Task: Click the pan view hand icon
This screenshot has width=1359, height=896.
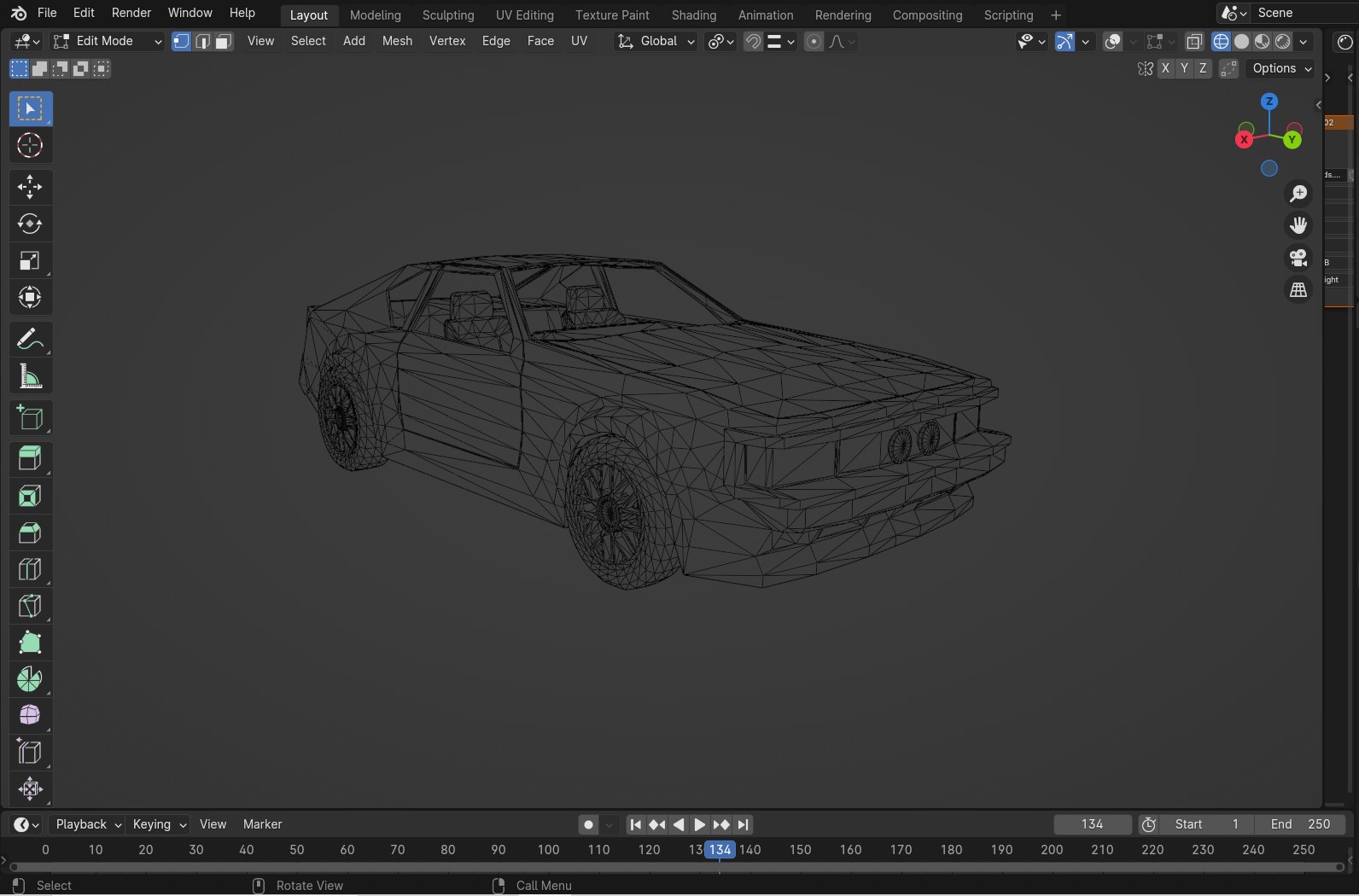Action: pyautogui.click(x=1298, y=225)
